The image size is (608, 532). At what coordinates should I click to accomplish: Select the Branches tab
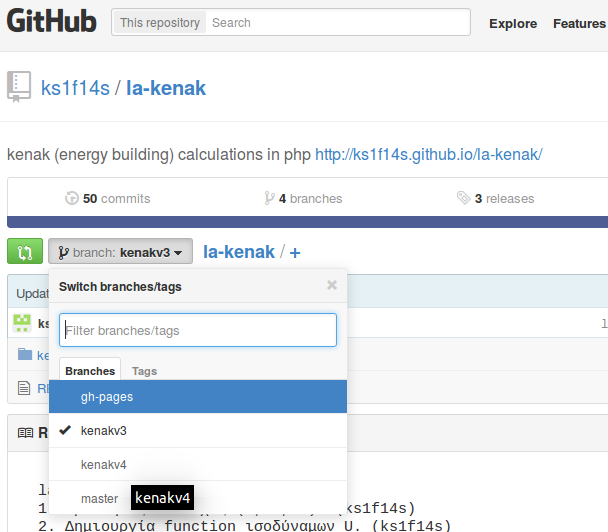point(90,371)
